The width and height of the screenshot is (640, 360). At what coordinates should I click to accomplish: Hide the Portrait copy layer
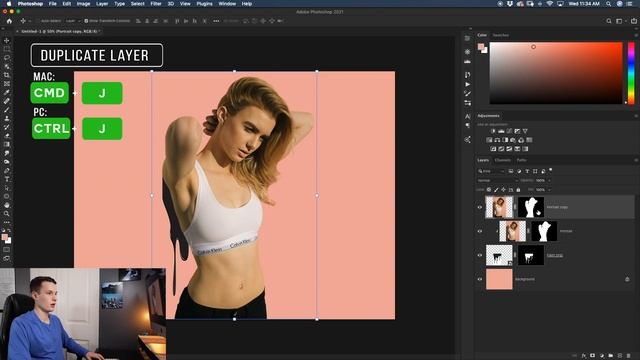click(x=480, y=207)
